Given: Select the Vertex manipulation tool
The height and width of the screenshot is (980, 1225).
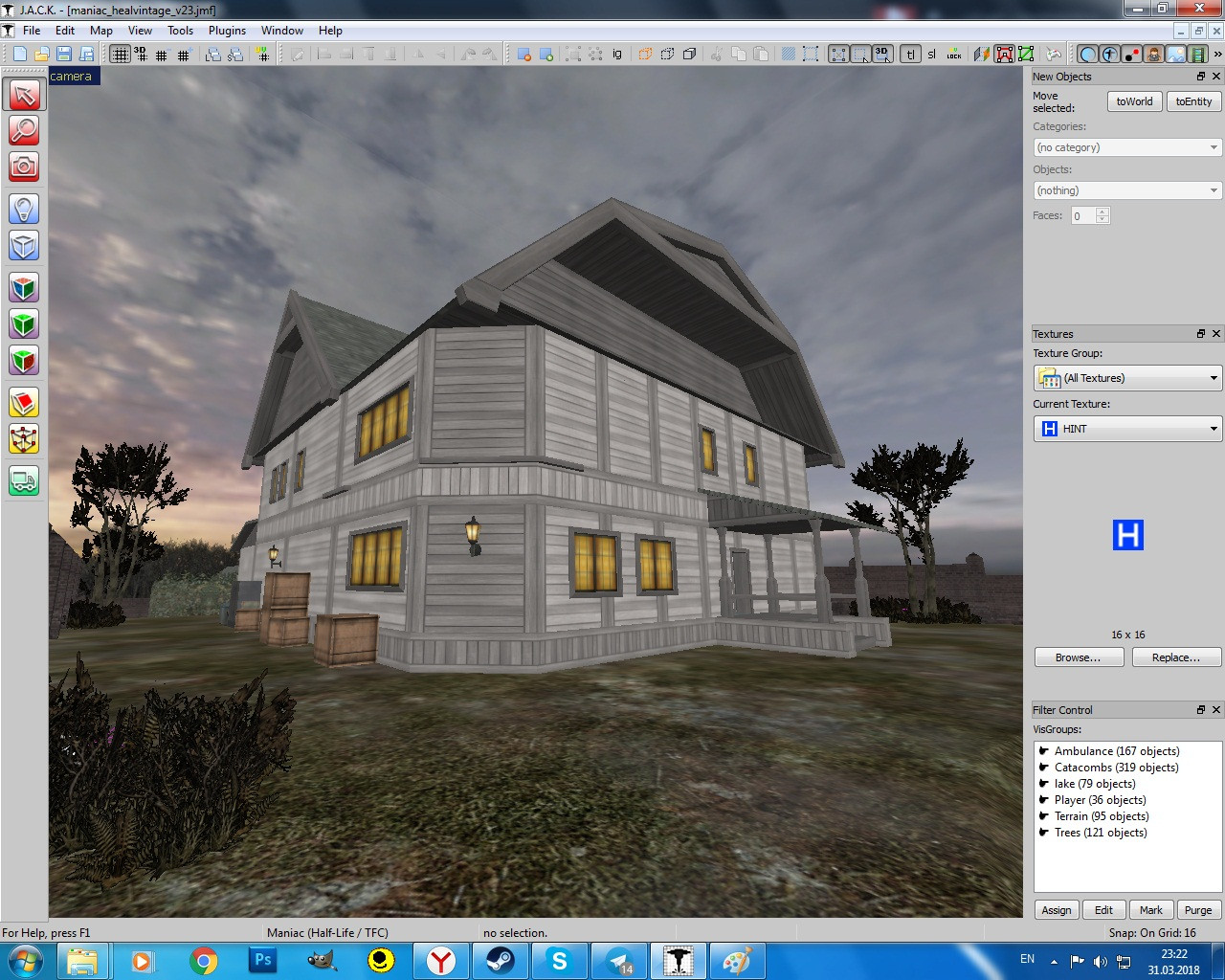Looking at the screenshot, I should coord(24,438).
